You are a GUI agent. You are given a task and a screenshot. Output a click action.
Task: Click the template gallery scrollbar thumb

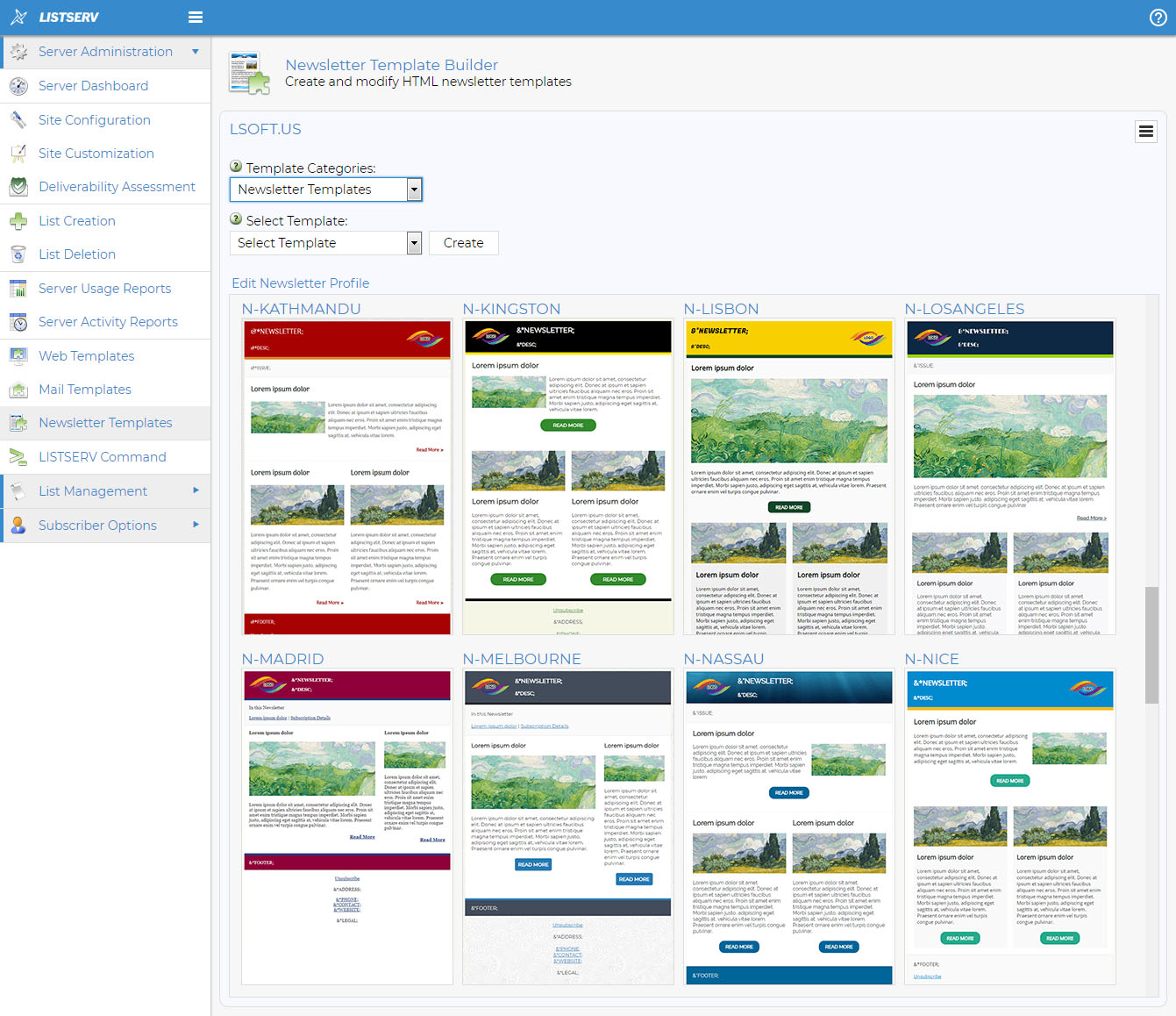1151,645
